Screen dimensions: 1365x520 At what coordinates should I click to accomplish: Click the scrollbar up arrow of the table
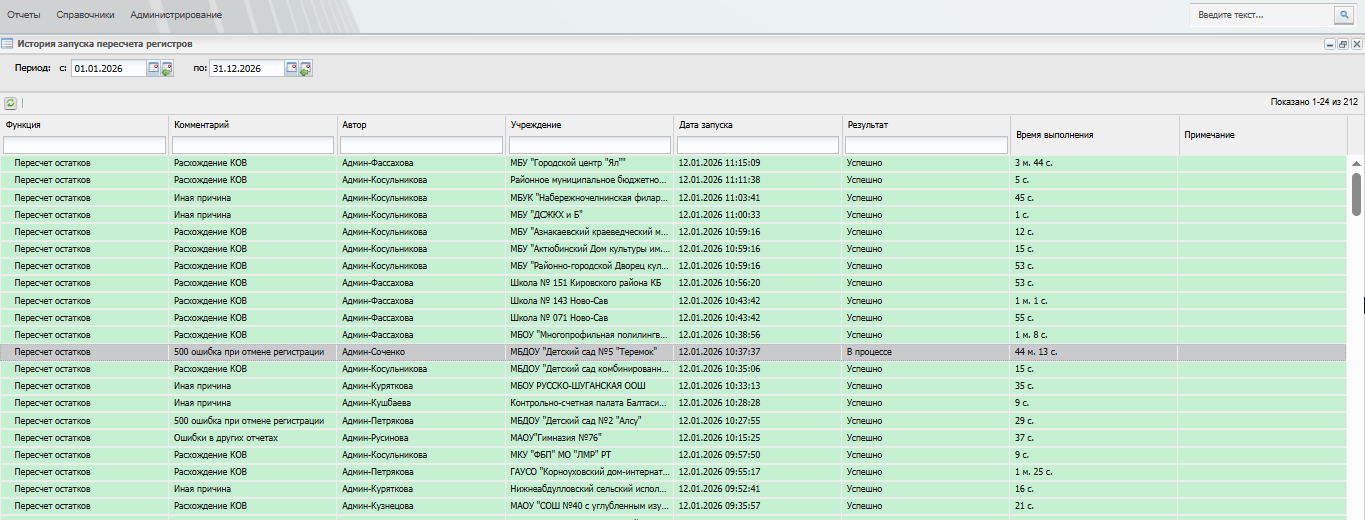click(1356, 162)
